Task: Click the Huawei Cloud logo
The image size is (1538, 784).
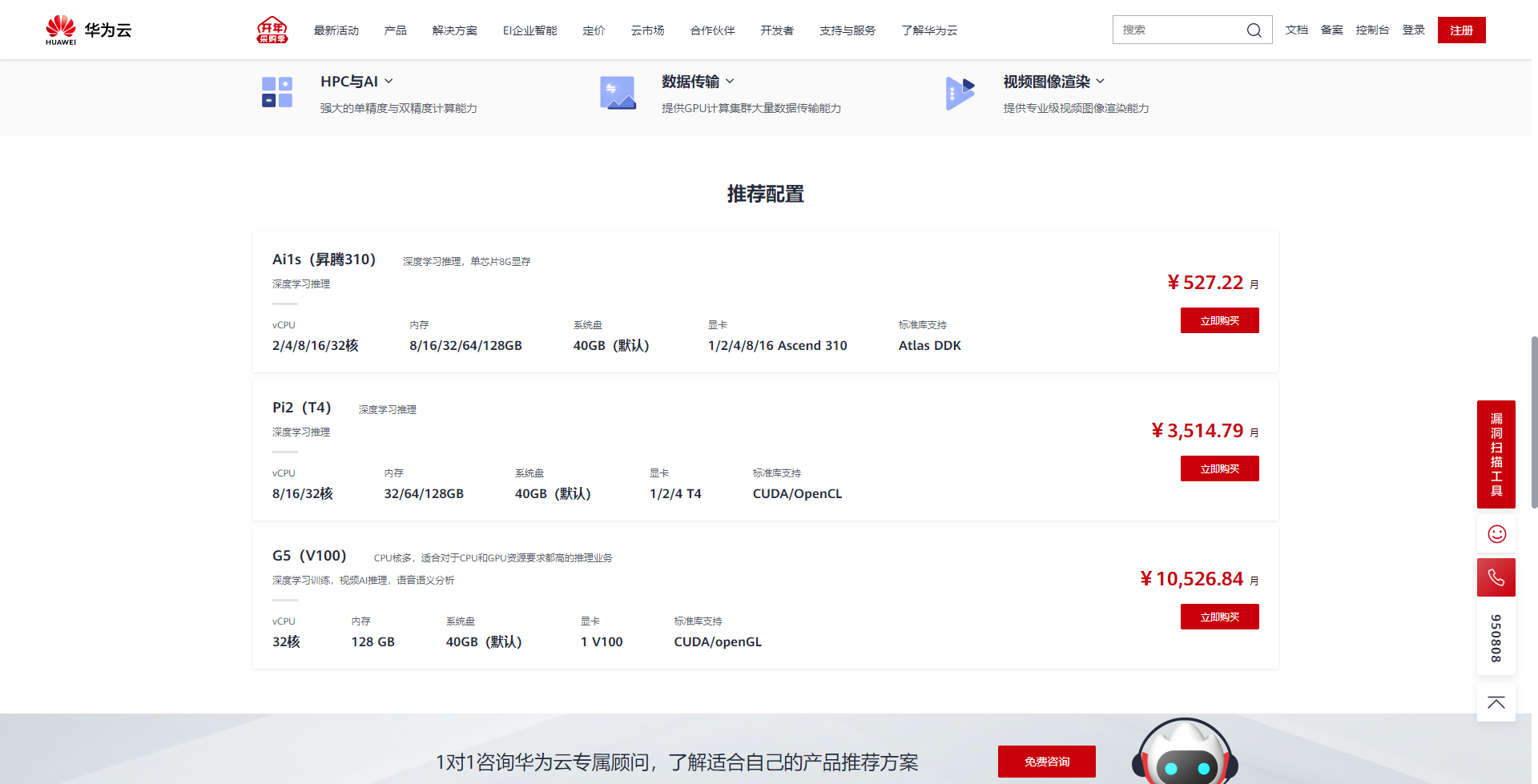Action: coord(88,30)
